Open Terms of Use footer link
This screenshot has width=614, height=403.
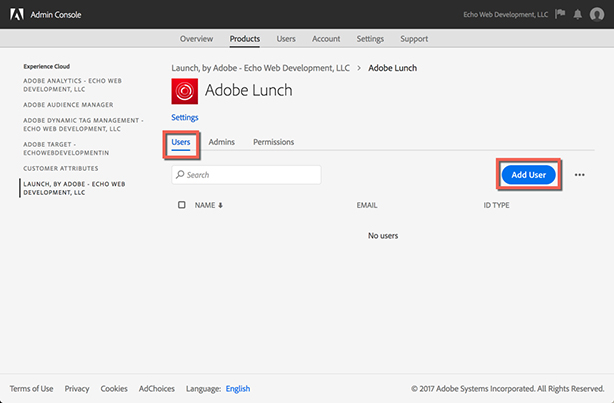tap(32, 389)
